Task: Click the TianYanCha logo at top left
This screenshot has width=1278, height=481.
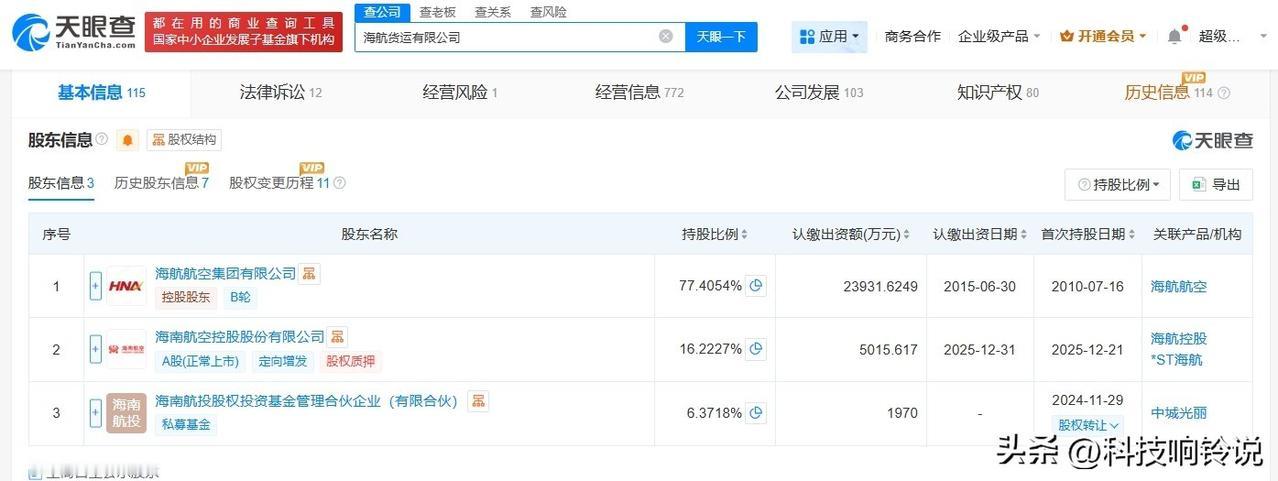Action: 74,33
